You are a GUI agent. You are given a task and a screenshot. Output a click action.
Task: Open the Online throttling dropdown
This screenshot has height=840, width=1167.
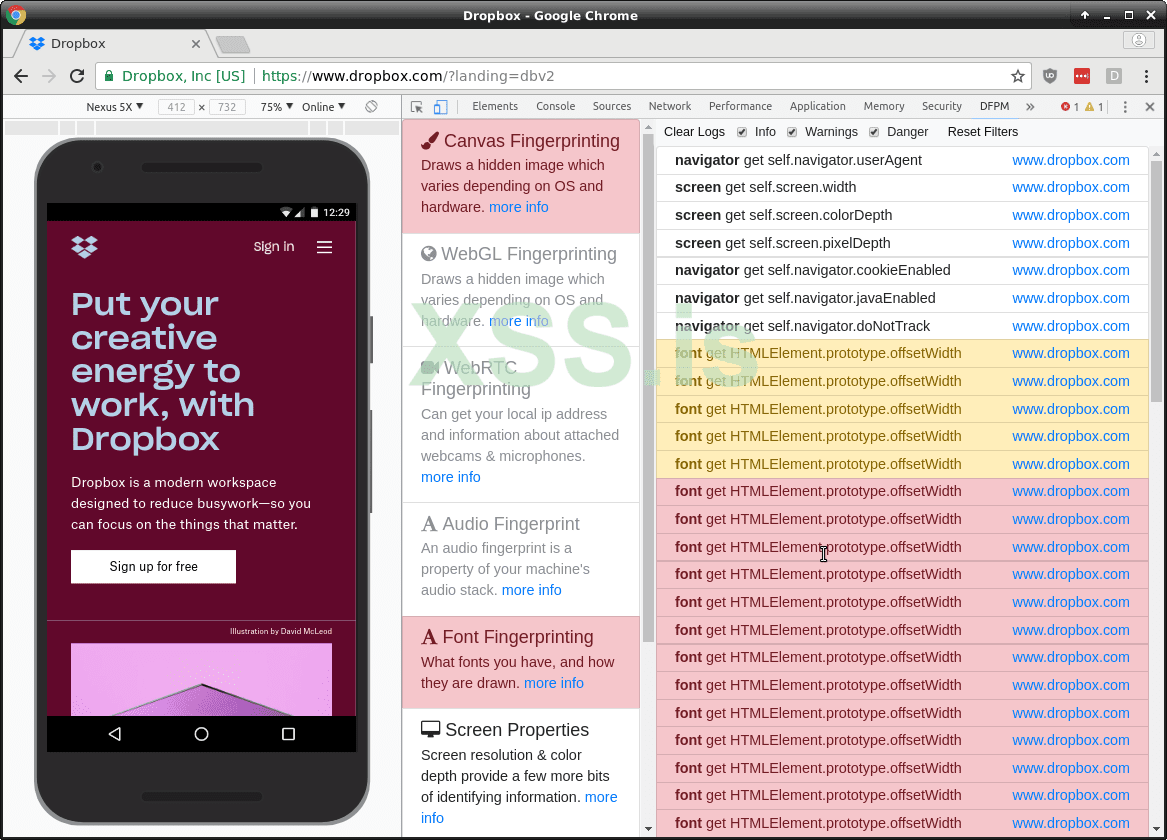point(323,106)
